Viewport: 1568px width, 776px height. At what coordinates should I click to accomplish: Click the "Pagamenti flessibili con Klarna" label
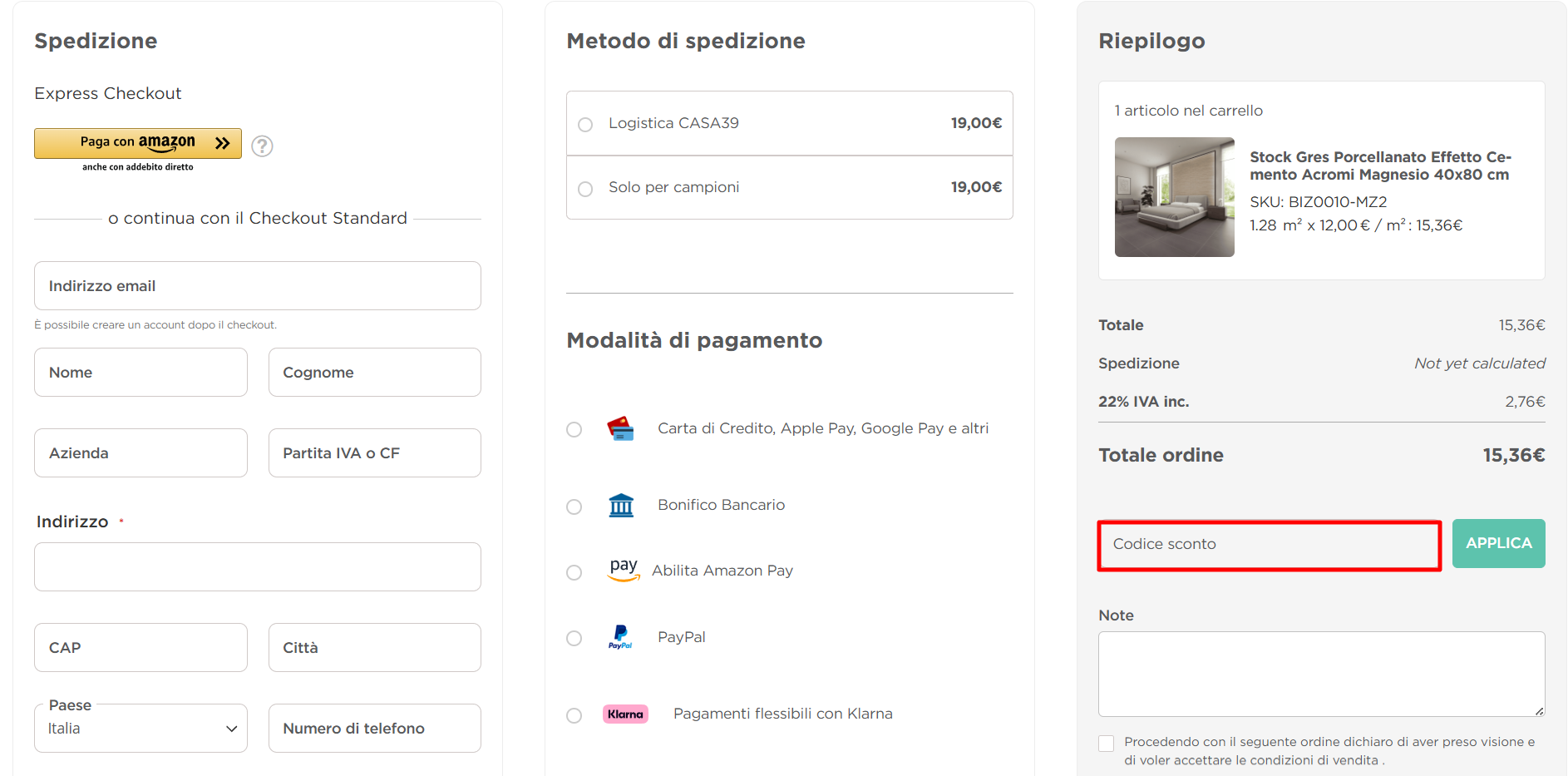782,714
